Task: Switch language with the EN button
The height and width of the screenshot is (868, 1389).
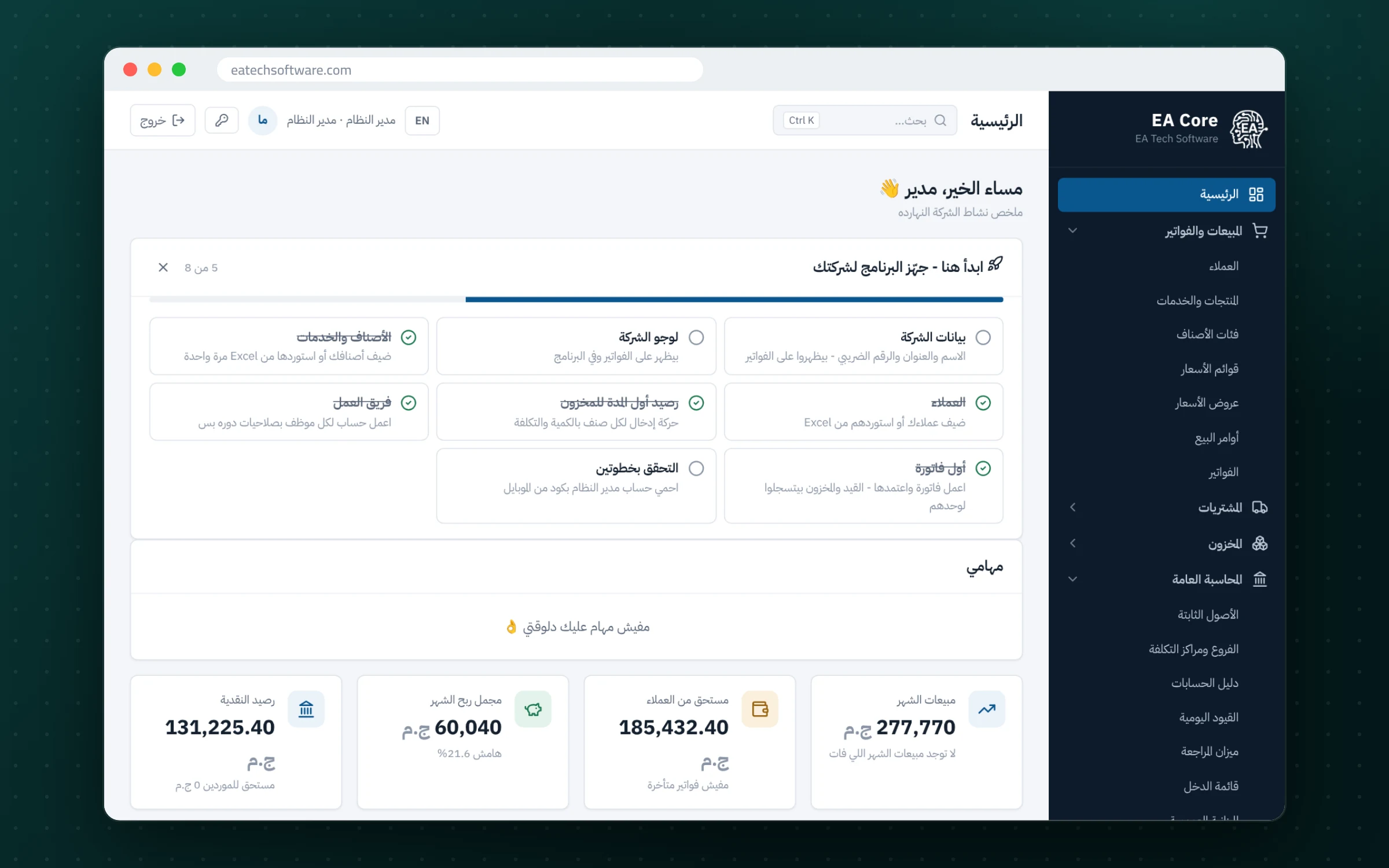Action: (x=422, y=120)
